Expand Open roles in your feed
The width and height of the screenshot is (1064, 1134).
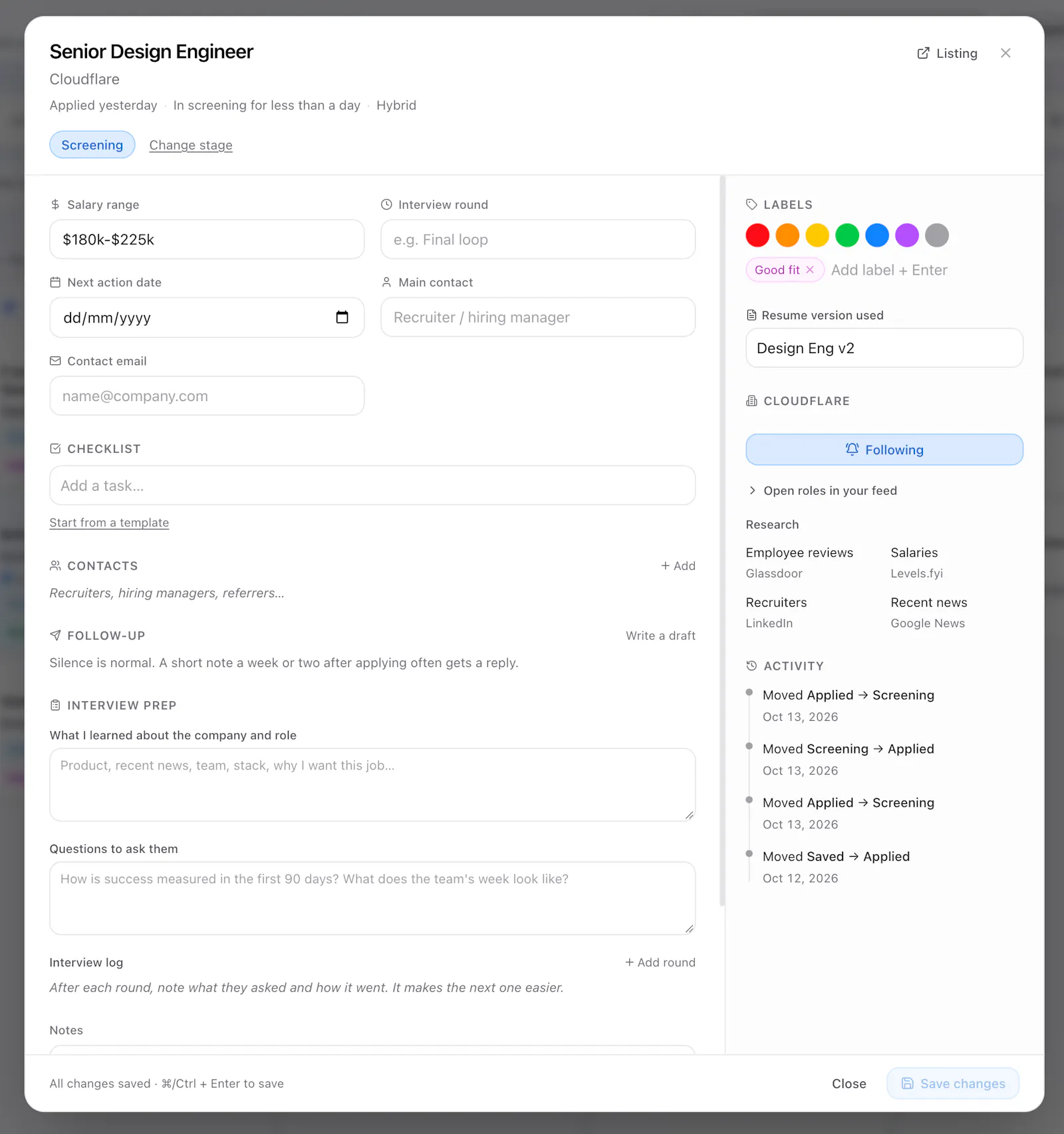[823, 491]
